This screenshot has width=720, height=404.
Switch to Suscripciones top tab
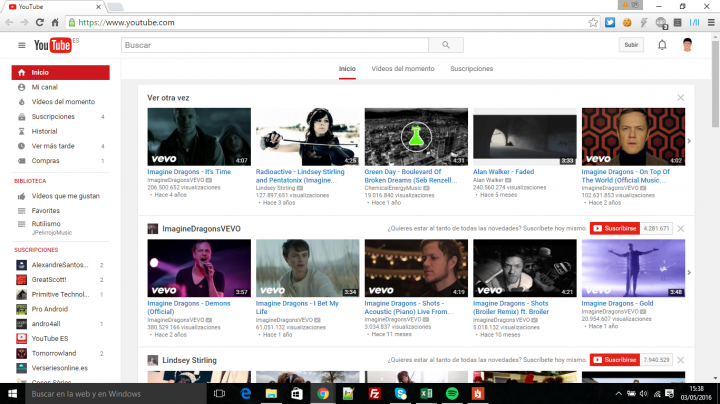472,69
